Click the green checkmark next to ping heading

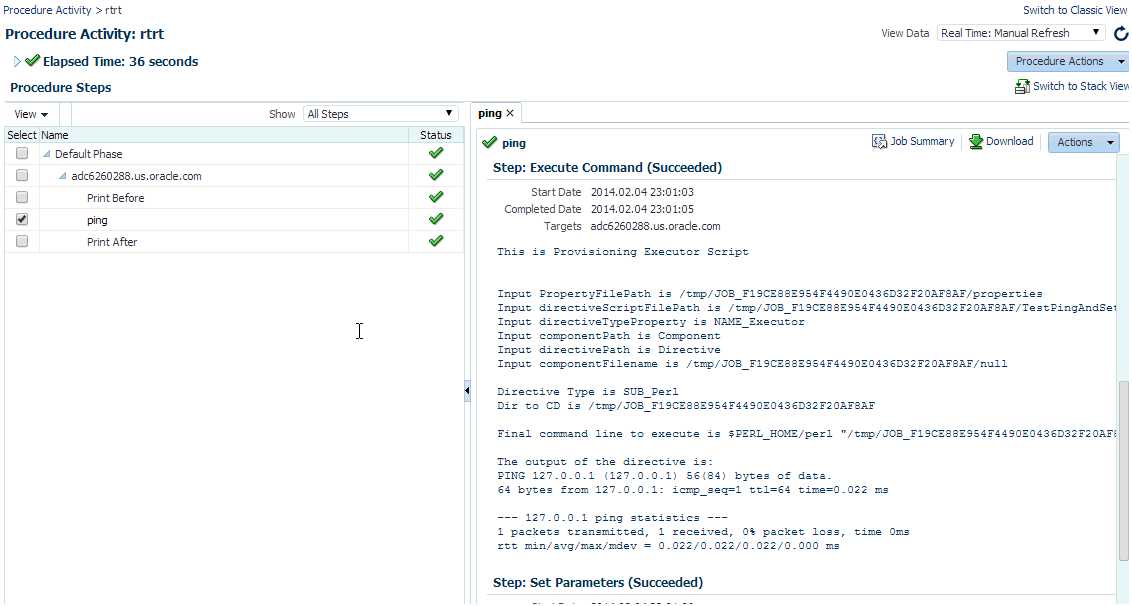pyautogui.click(x=489, y=142)
